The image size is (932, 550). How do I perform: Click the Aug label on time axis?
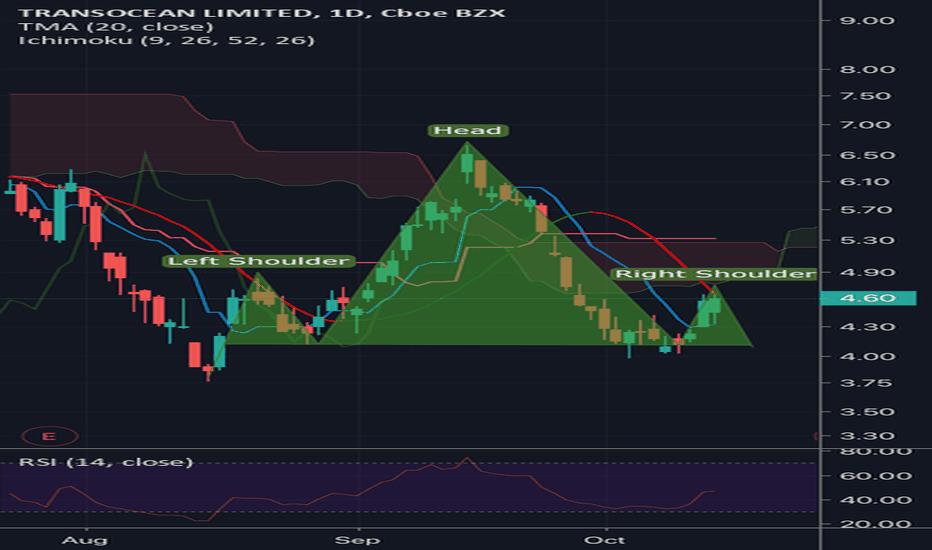pos(85,540)
